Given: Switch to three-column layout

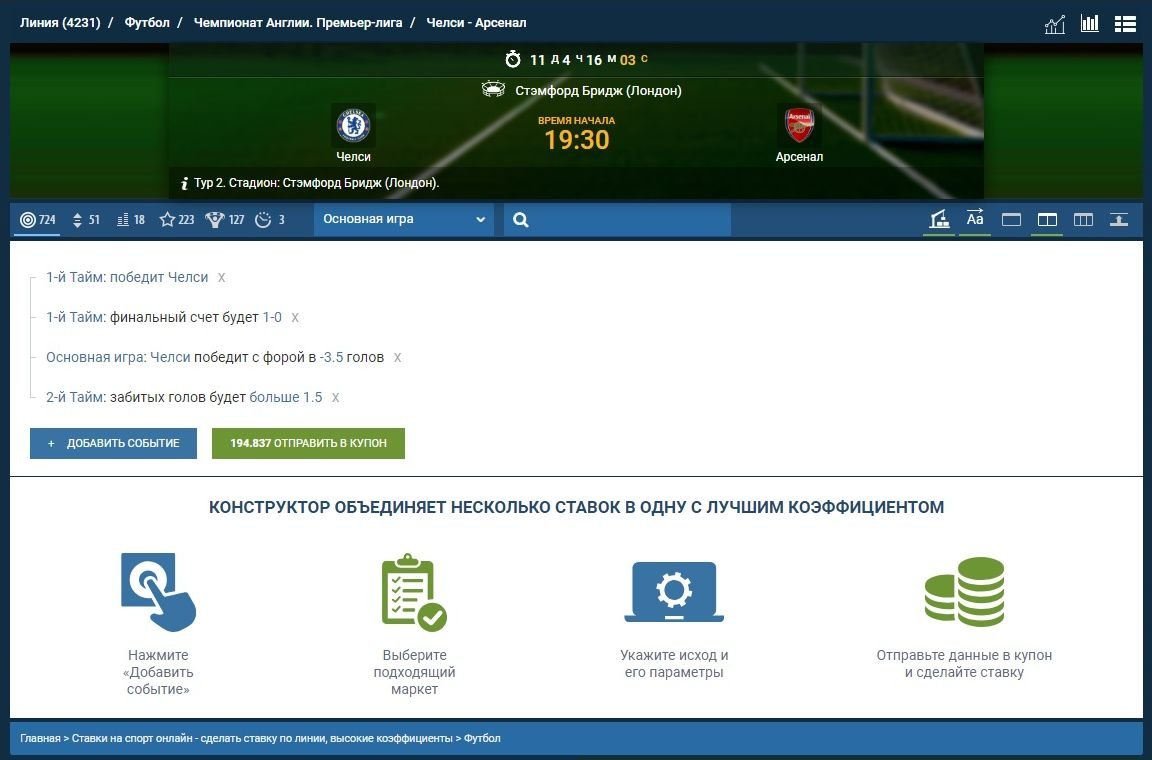Looking at the screenshot, I should pos(1083,220).
